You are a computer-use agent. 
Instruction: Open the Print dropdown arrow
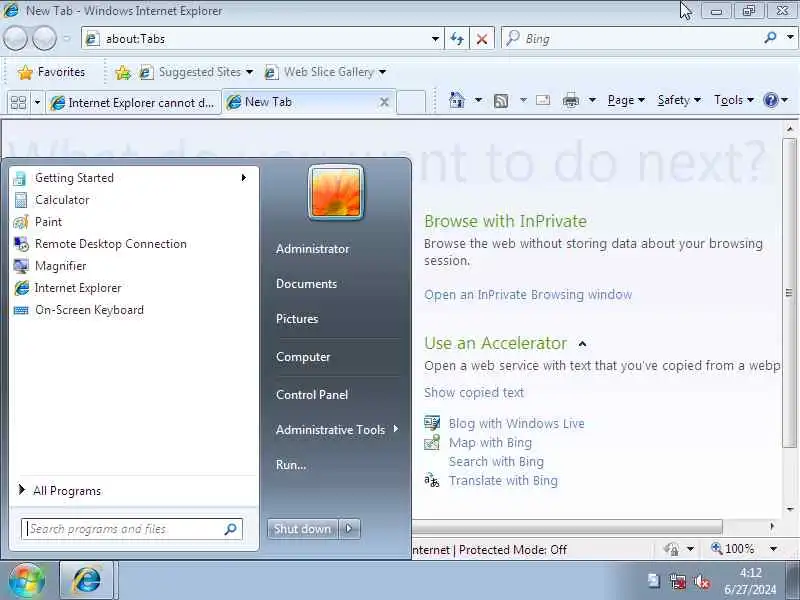pos(592,100)
